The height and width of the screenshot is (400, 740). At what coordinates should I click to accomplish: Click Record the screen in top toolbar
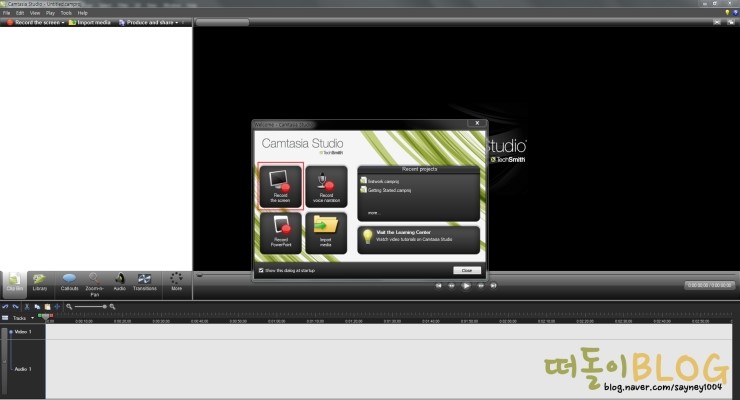pyautogui.click(x=33, y=22)
